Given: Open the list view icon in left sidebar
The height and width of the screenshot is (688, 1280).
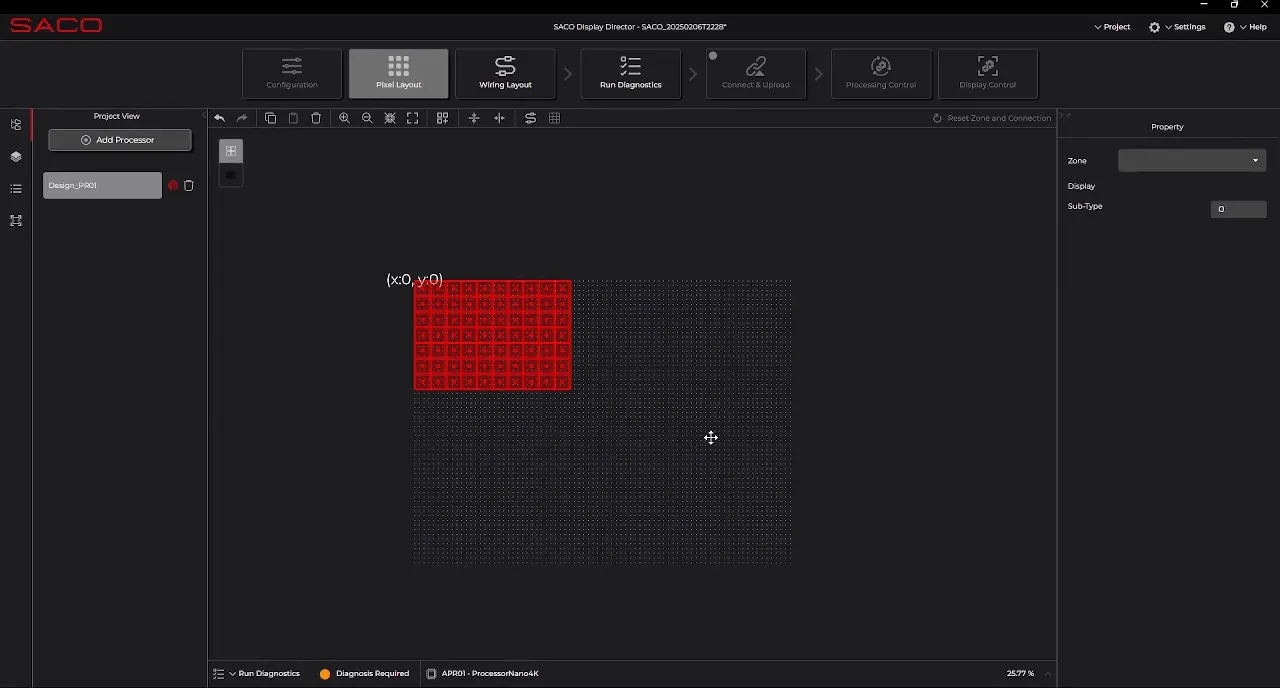Looking at the screenshot, I should pyautogui.click(x=15, y=189).
